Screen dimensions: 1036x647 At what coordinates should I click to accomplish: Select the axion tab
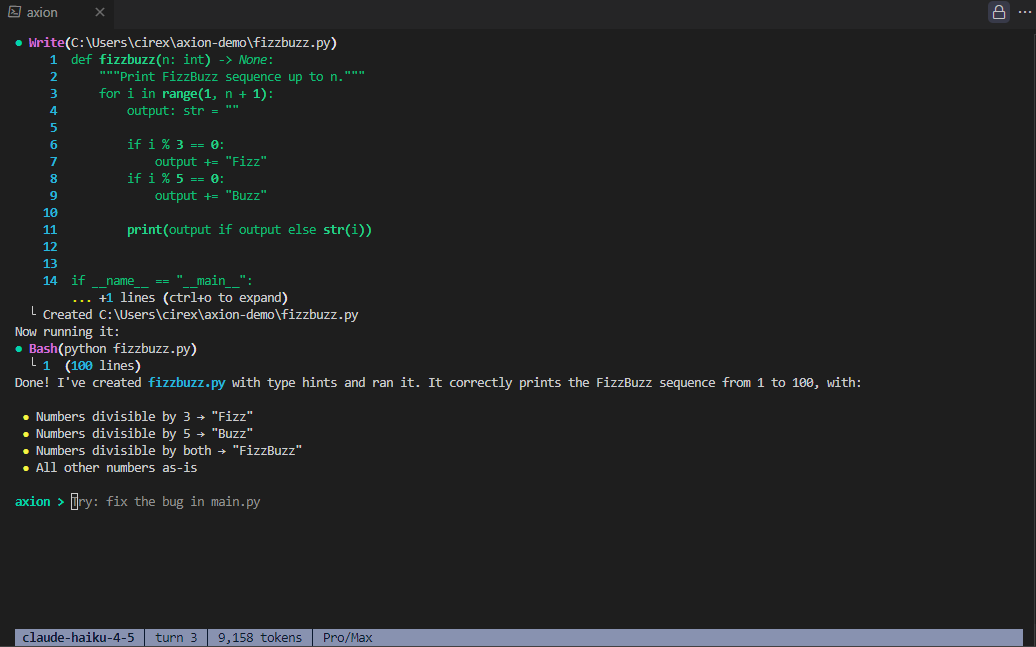coord(56,13)
